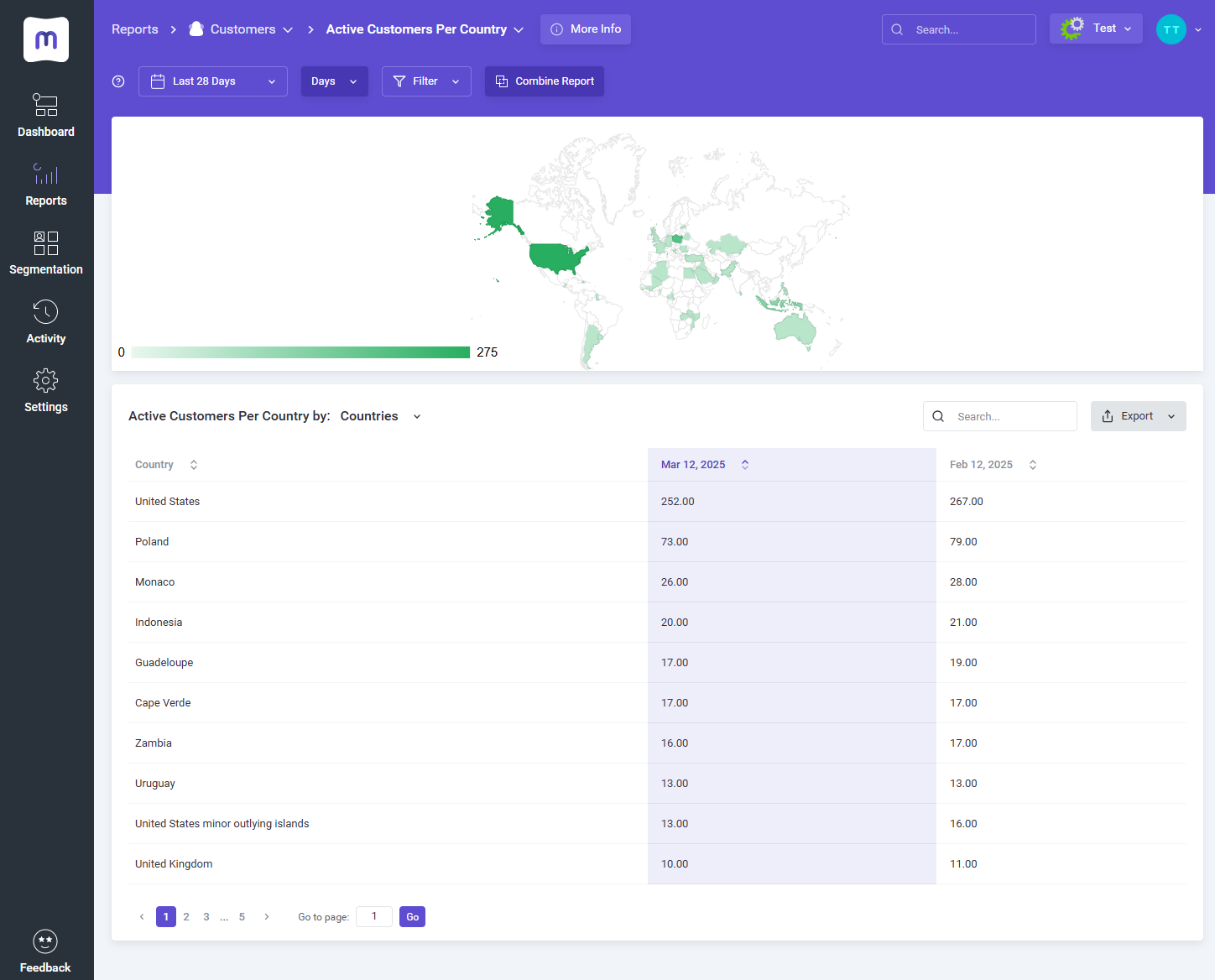
Task: Click the United States row name
Action: pyautogui.click(x=168, y=502)
